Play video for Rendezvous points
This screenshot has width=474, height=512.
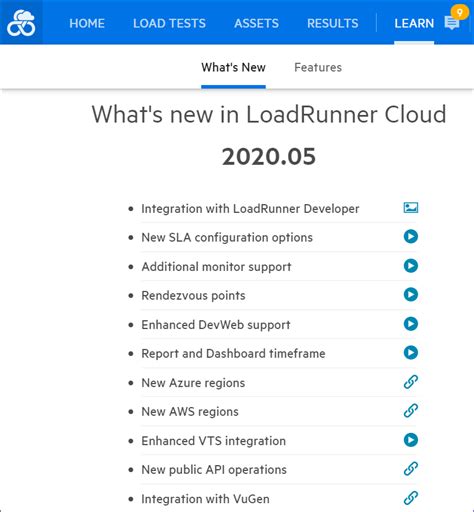(x=411, y=295)
